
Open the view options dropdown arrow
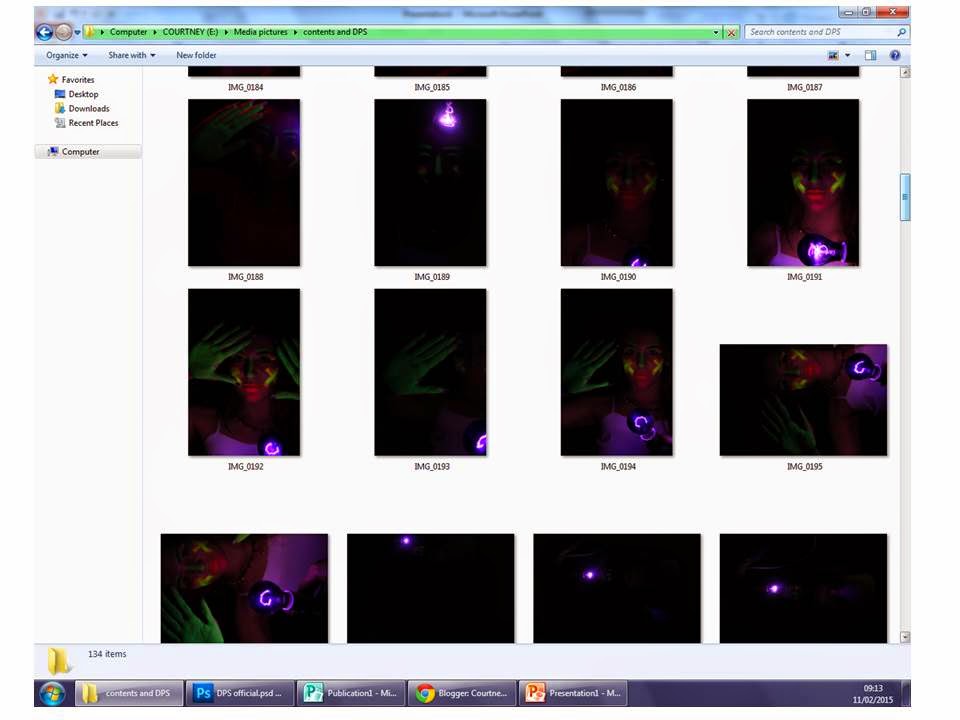[x=847, y=56]
